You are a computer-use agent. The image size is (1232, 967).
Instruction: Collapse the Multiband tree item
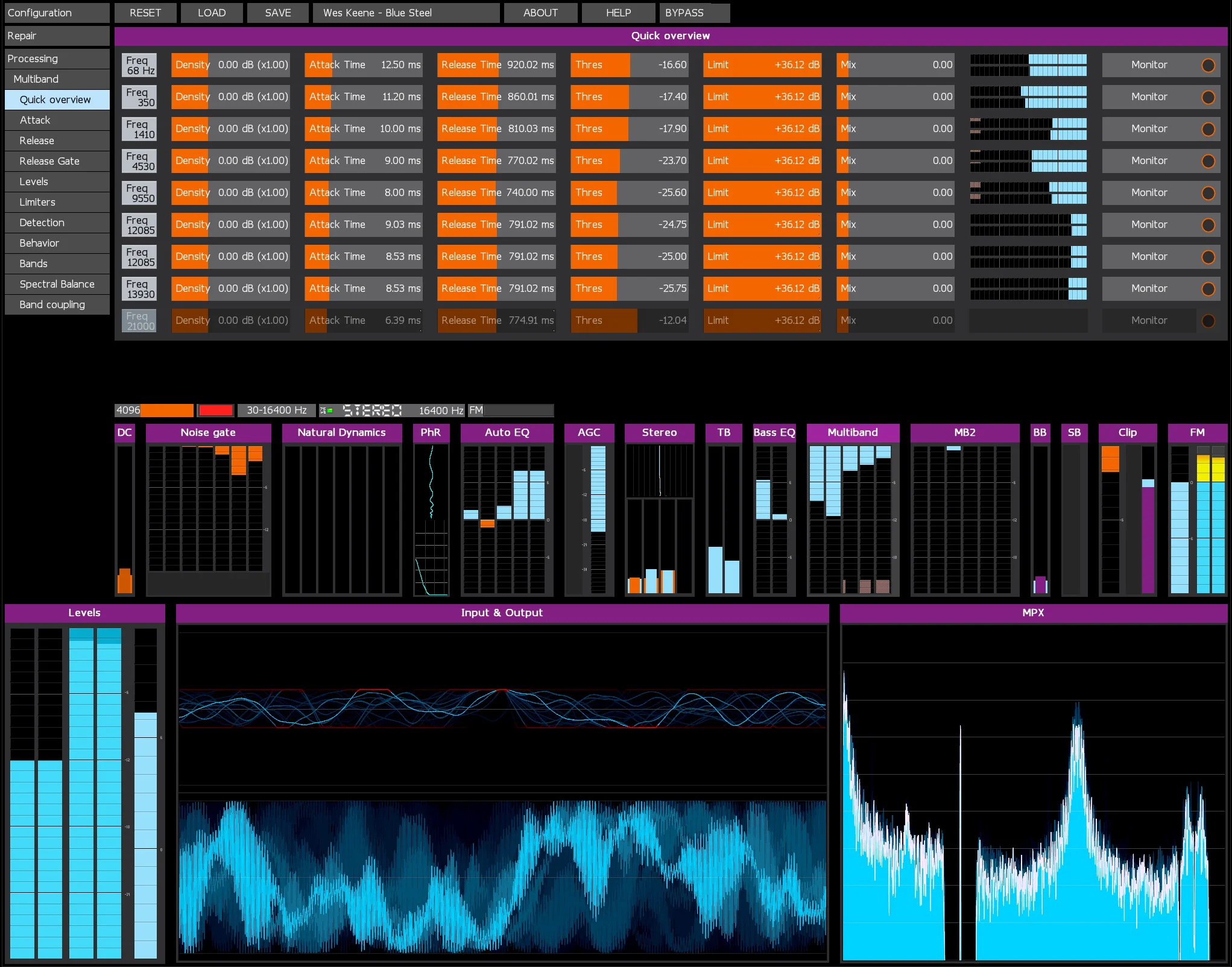tap(57, 78)
